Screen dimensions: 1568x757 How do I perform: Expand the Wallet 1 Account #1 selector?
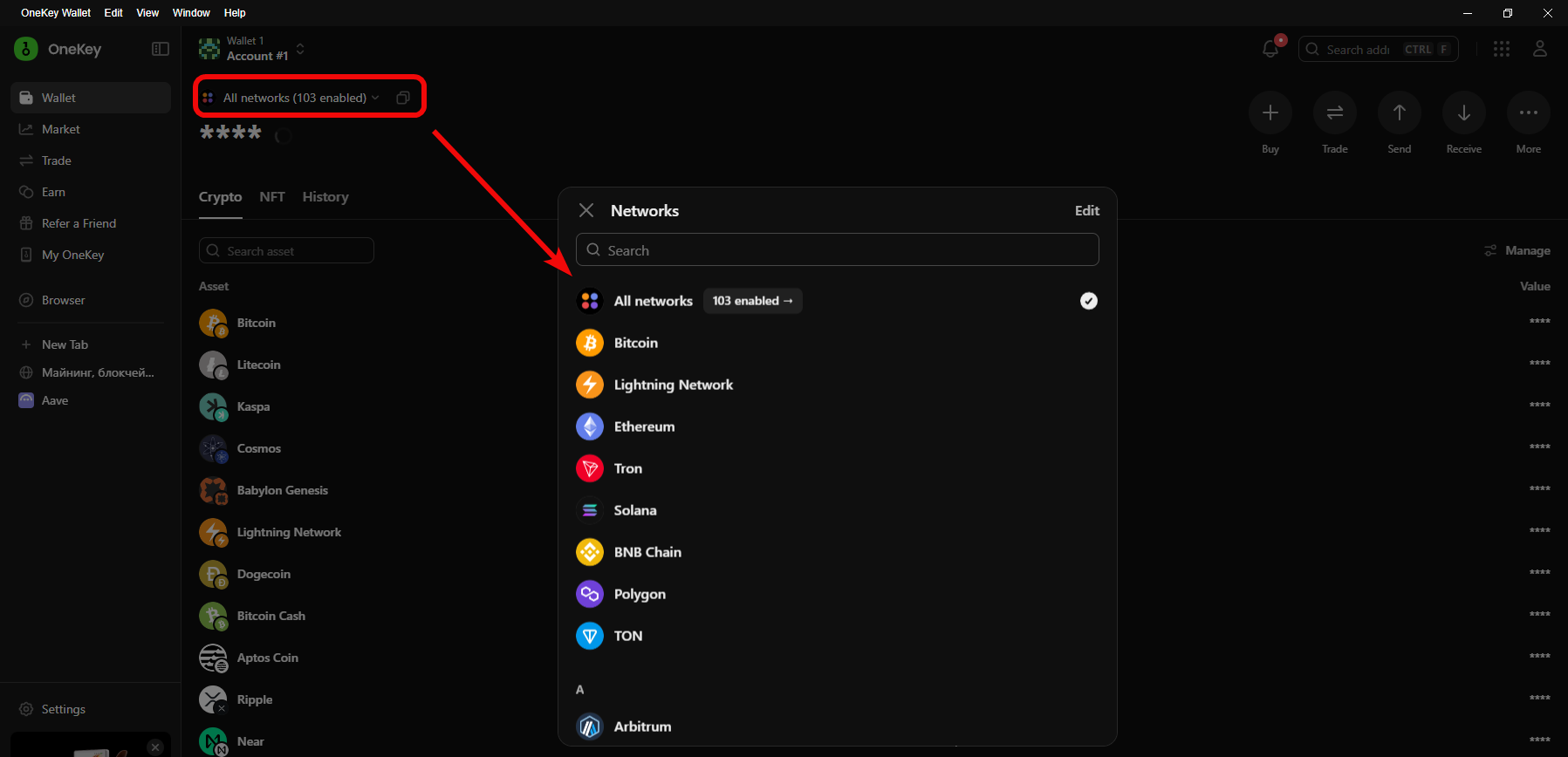coord(253,49)
